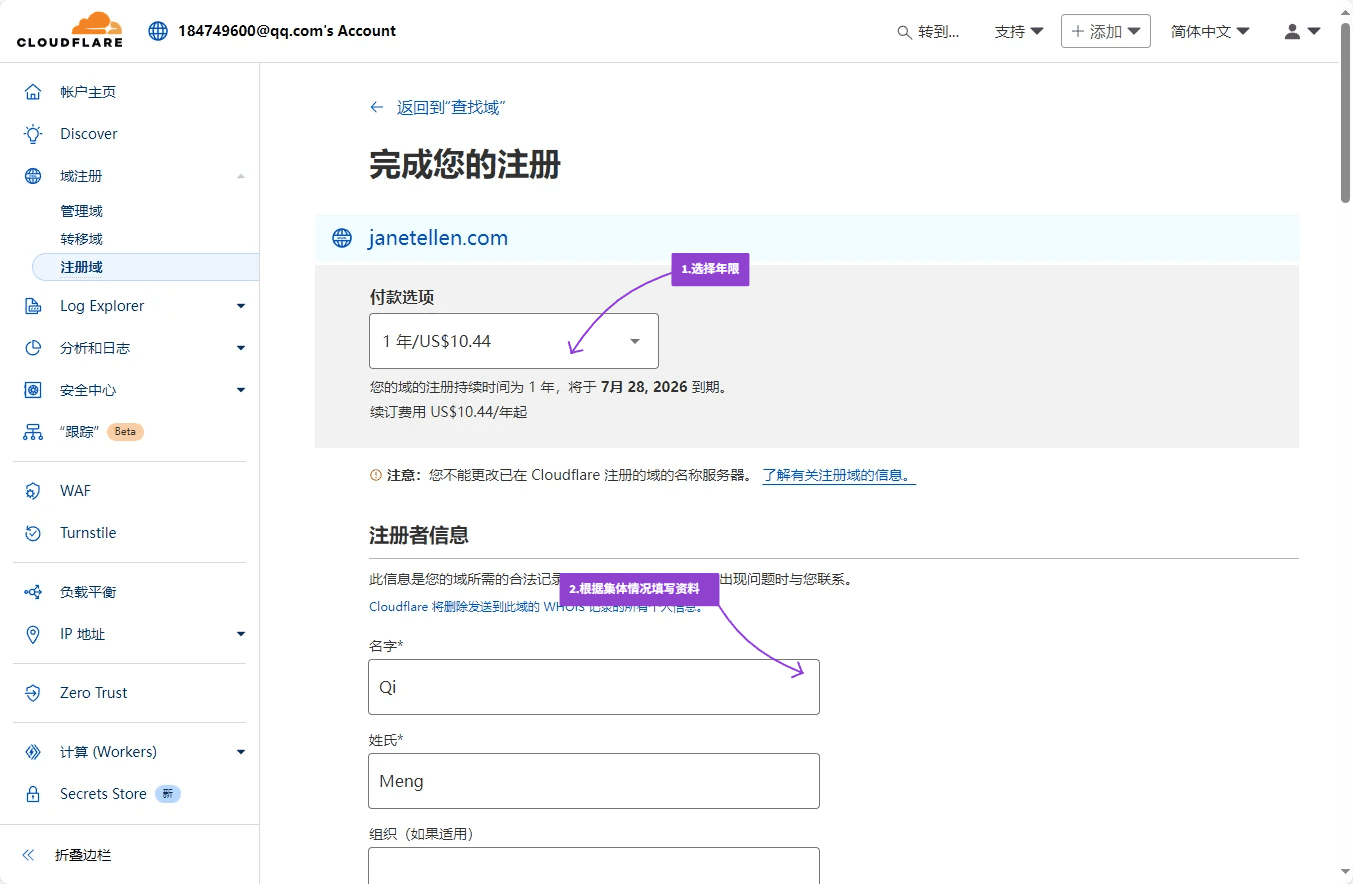Open WAF from the sidebar
This screenshot has width=1353, height=884.
pyautogui.click(x=75, y=491)
